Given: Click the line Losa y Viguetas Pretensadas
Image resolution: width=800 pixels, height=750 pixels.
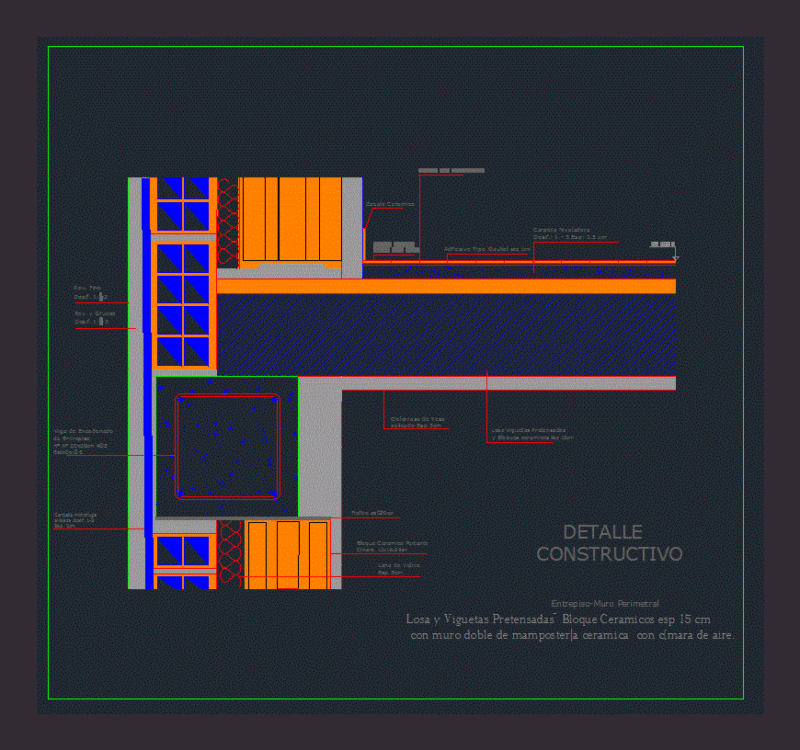Looking at the screenshot, I should click(x=558, y=619).
